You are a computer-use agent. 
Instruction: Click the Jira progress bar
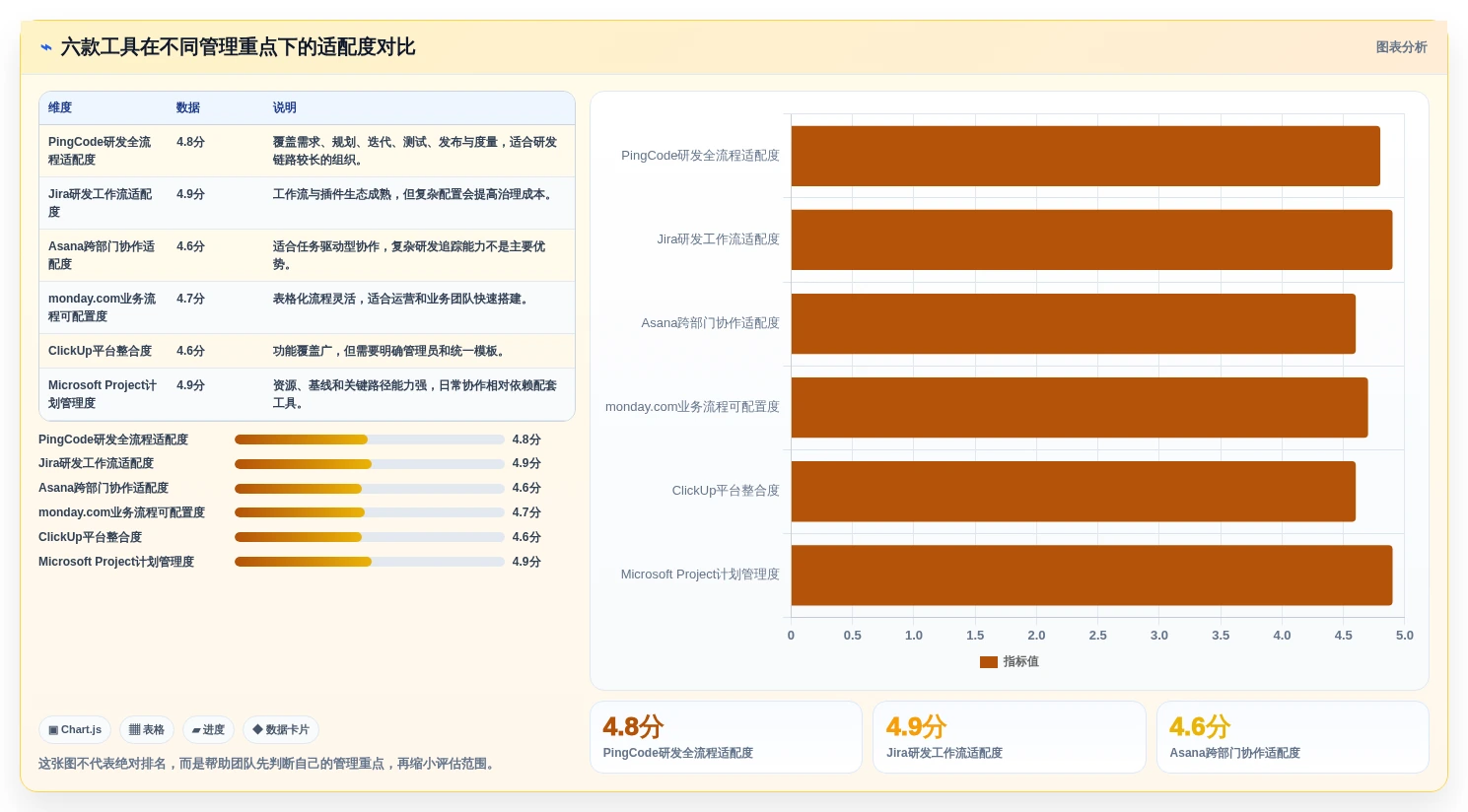370,464
